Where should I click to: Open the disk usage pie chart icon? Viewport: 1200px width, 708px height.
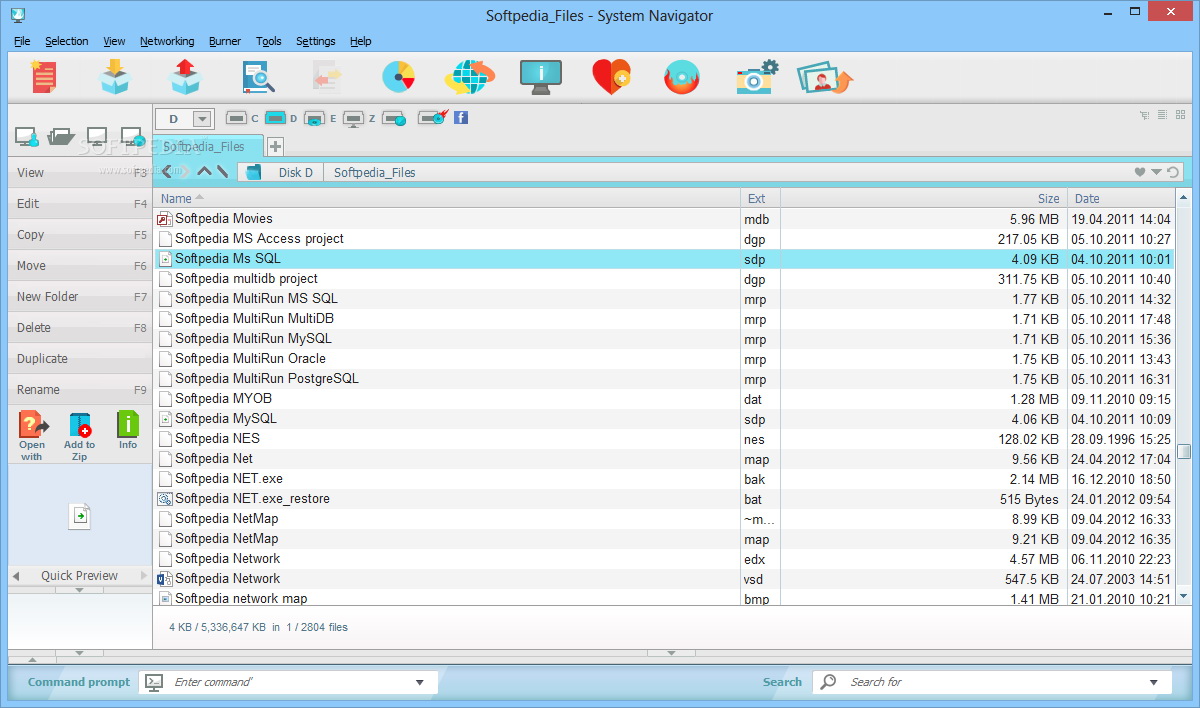[399, 77]
